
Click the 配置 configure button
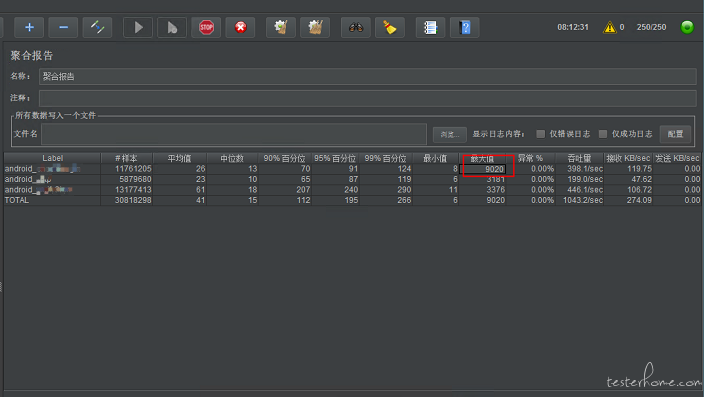(675, 134)
